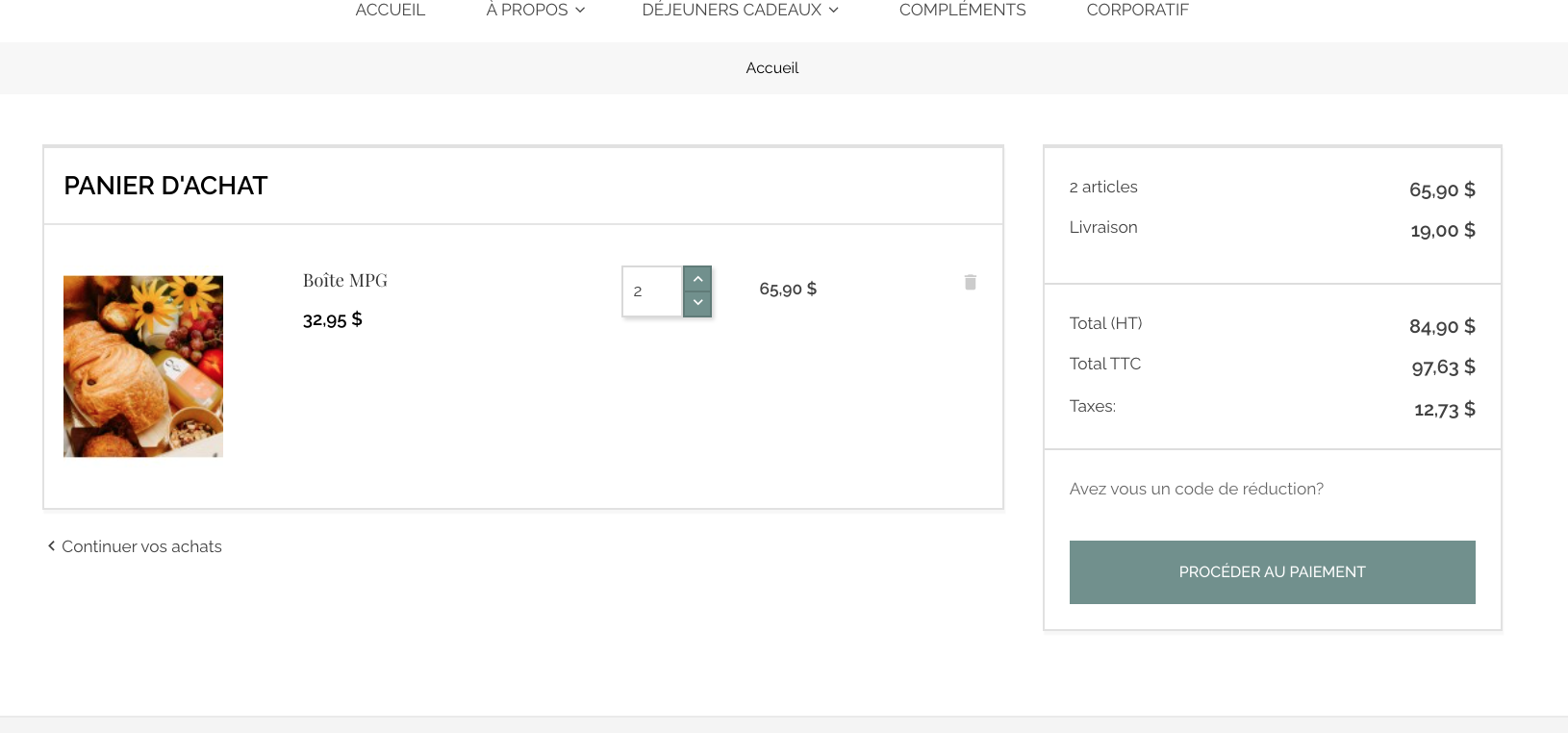Image resolution: width=1568 pixels, height=733 pixels.
Task: Click the 65,90 $ line total
Action: tap(788, 289)
